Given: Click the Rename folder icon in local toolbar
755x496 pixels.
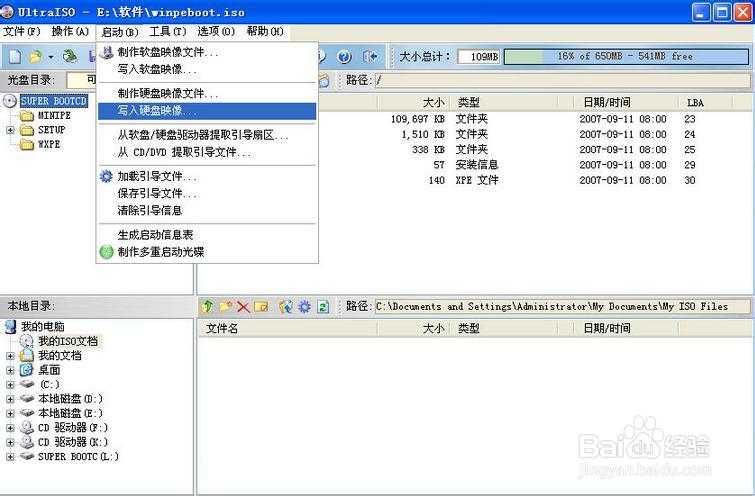Looking at the screenshot, I should point(261,307).
